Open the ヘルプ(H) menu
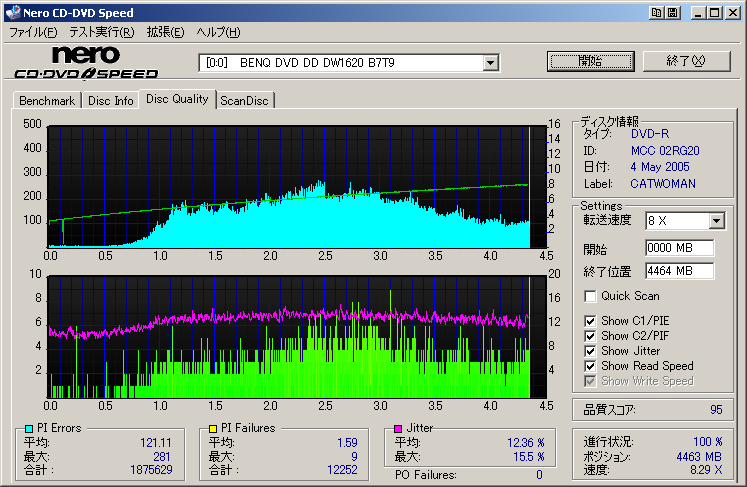 [x=218, y=32]
